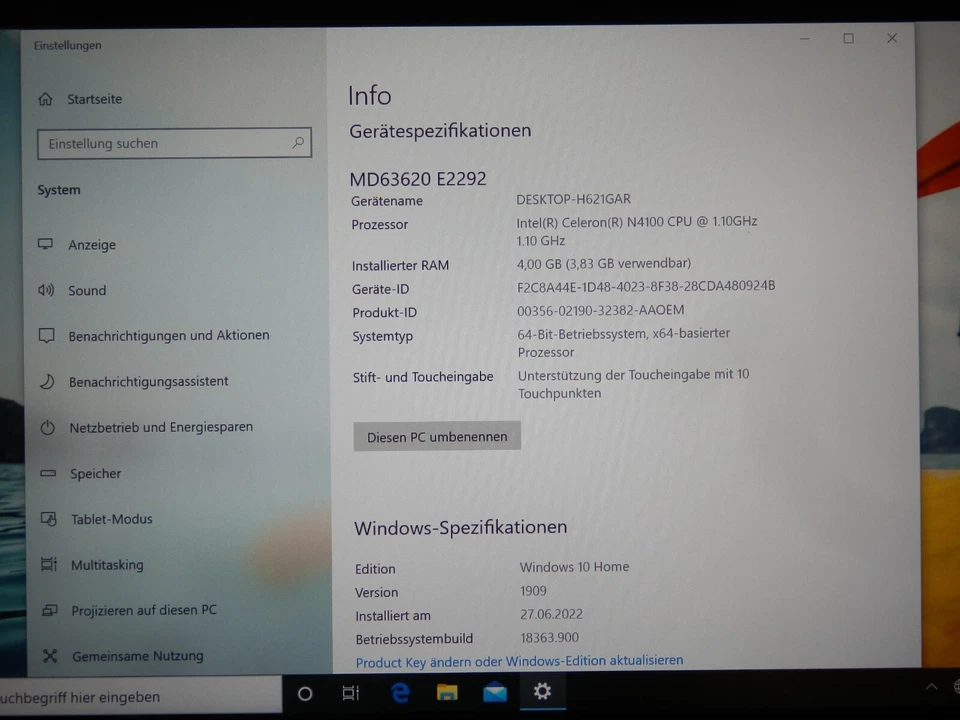This screenshot has width=960, height=720.
Task: Click the Cortana circle on the taskbar
Action: [304, 692]
